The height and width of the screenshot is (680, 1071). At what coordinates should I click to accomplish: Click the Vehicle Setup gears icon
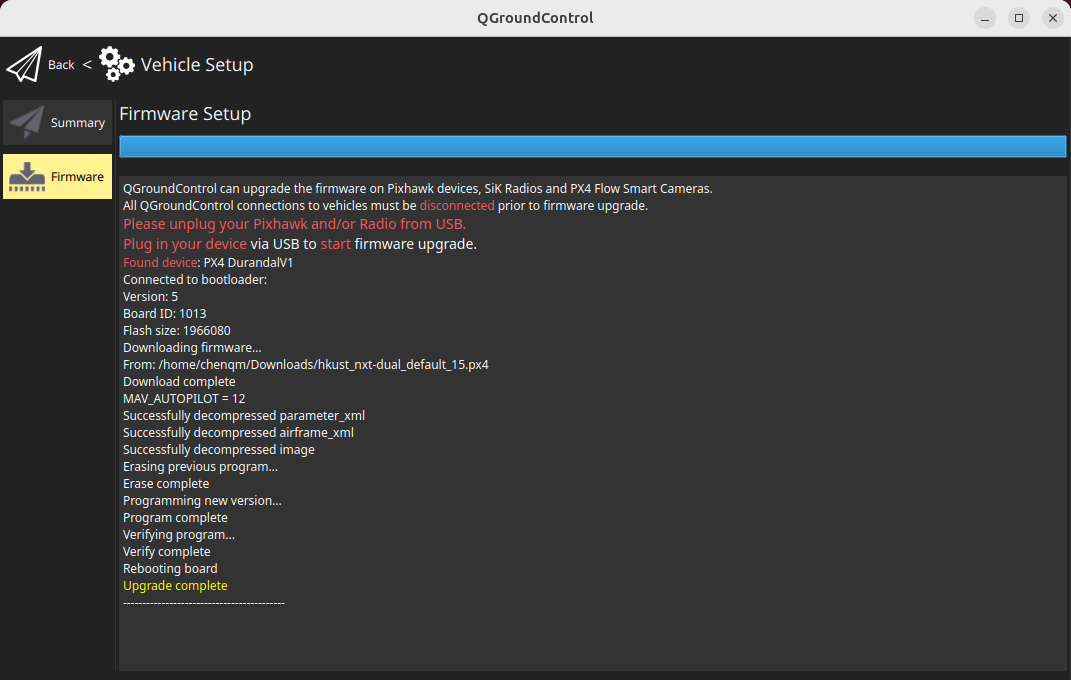[x=116, y=64]
